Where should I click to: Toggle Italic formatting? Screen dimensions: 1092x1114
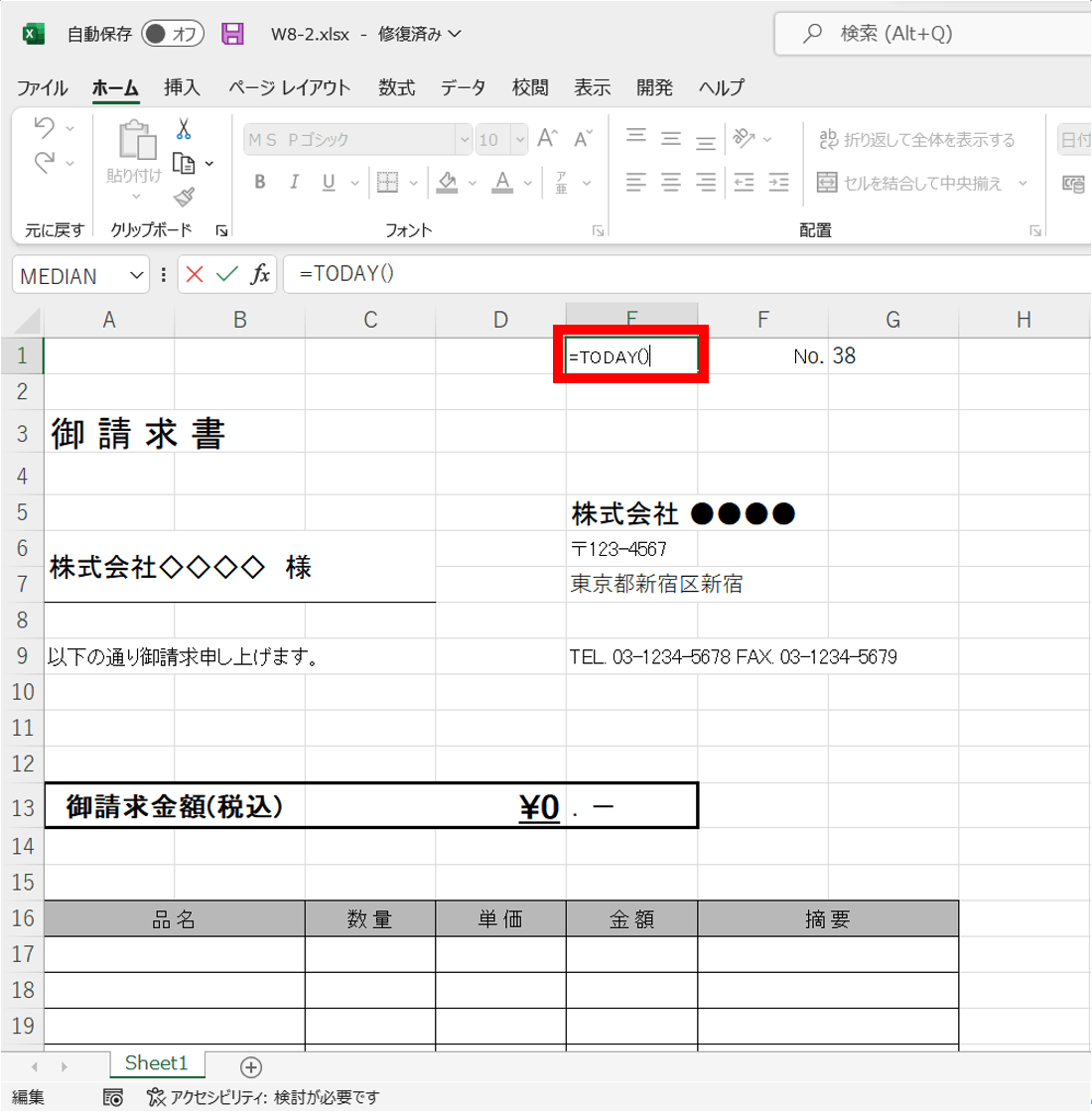294,183
